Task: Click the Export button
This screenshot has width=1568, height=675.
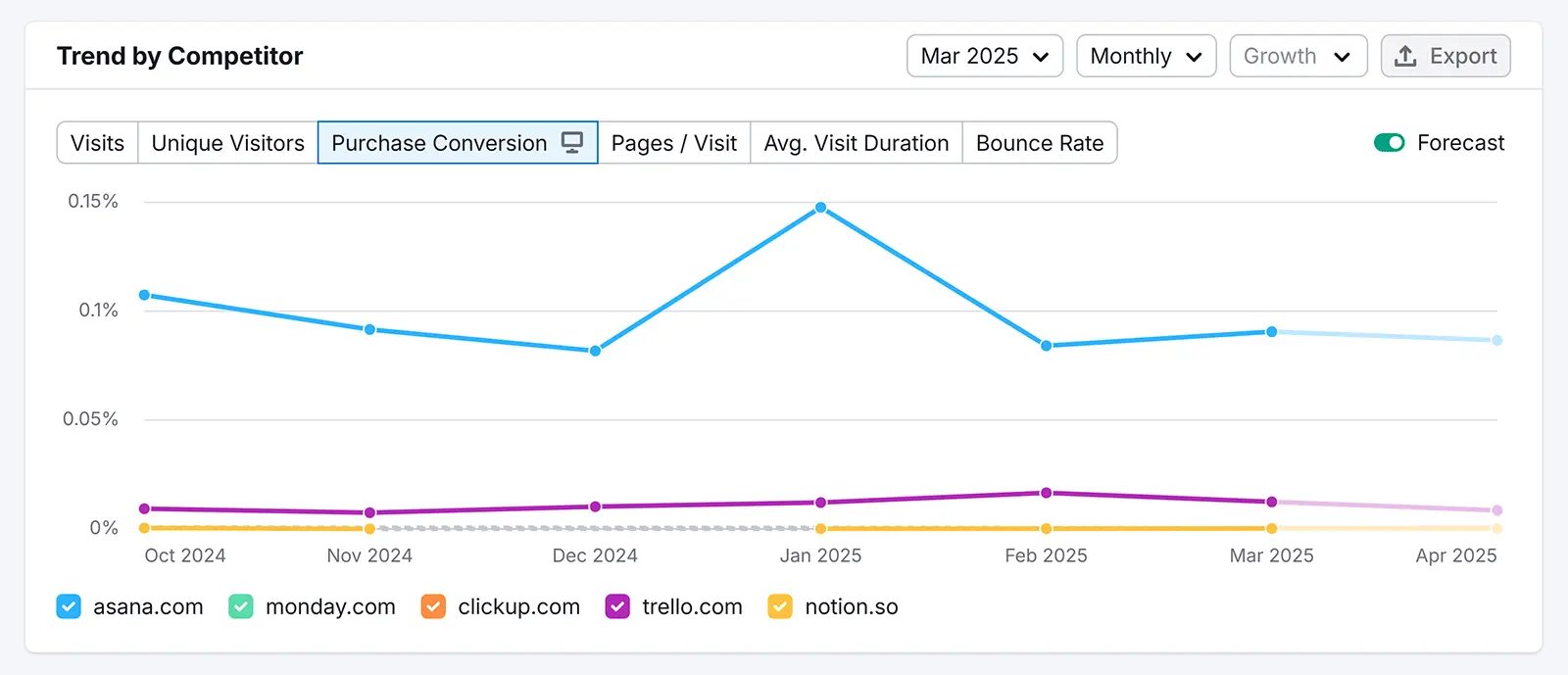Action: [1445, 56]
